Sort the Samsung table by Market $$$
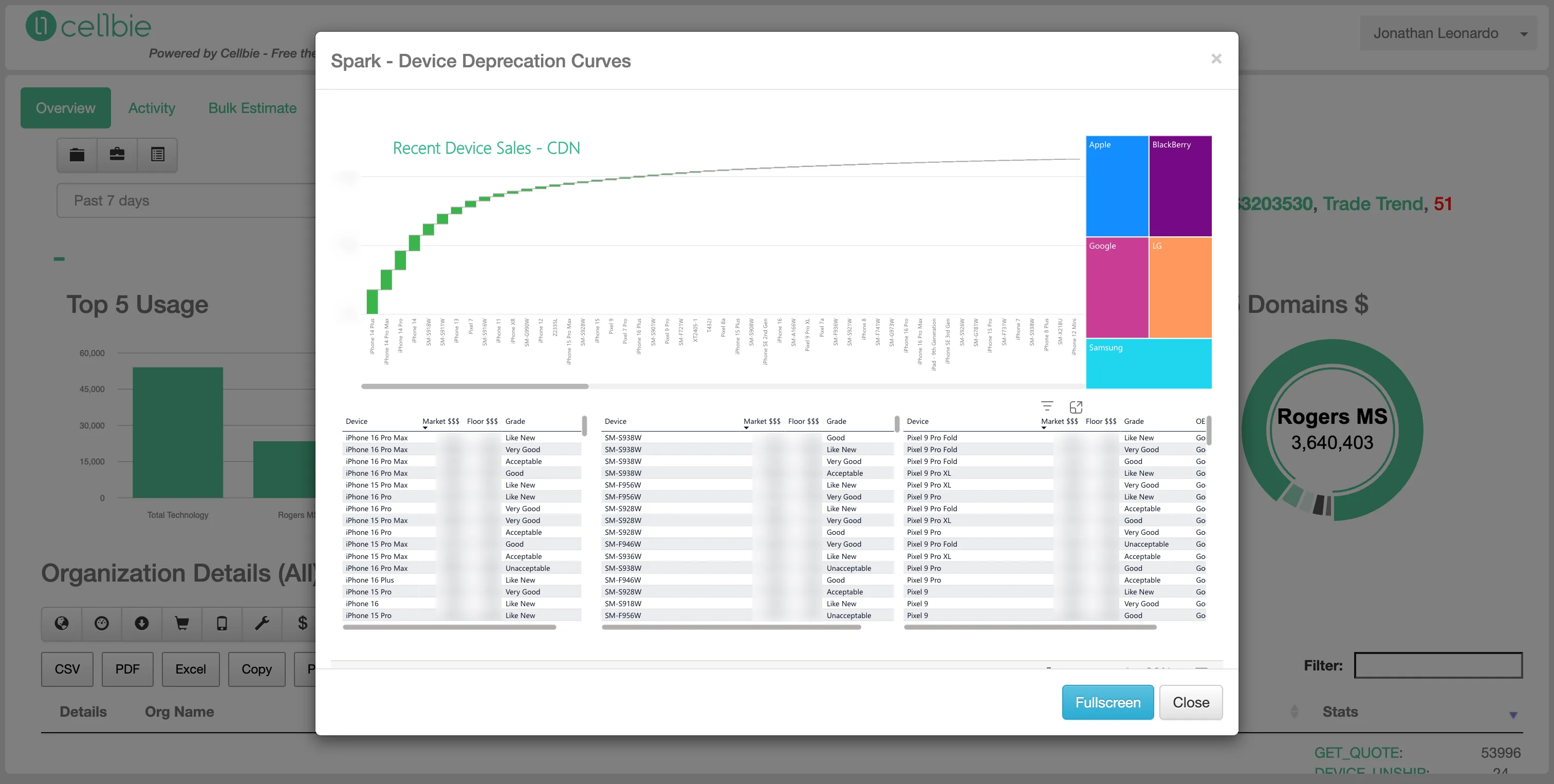The width and height of the screenshot is (1554, 784). click(x=761, y=422)
